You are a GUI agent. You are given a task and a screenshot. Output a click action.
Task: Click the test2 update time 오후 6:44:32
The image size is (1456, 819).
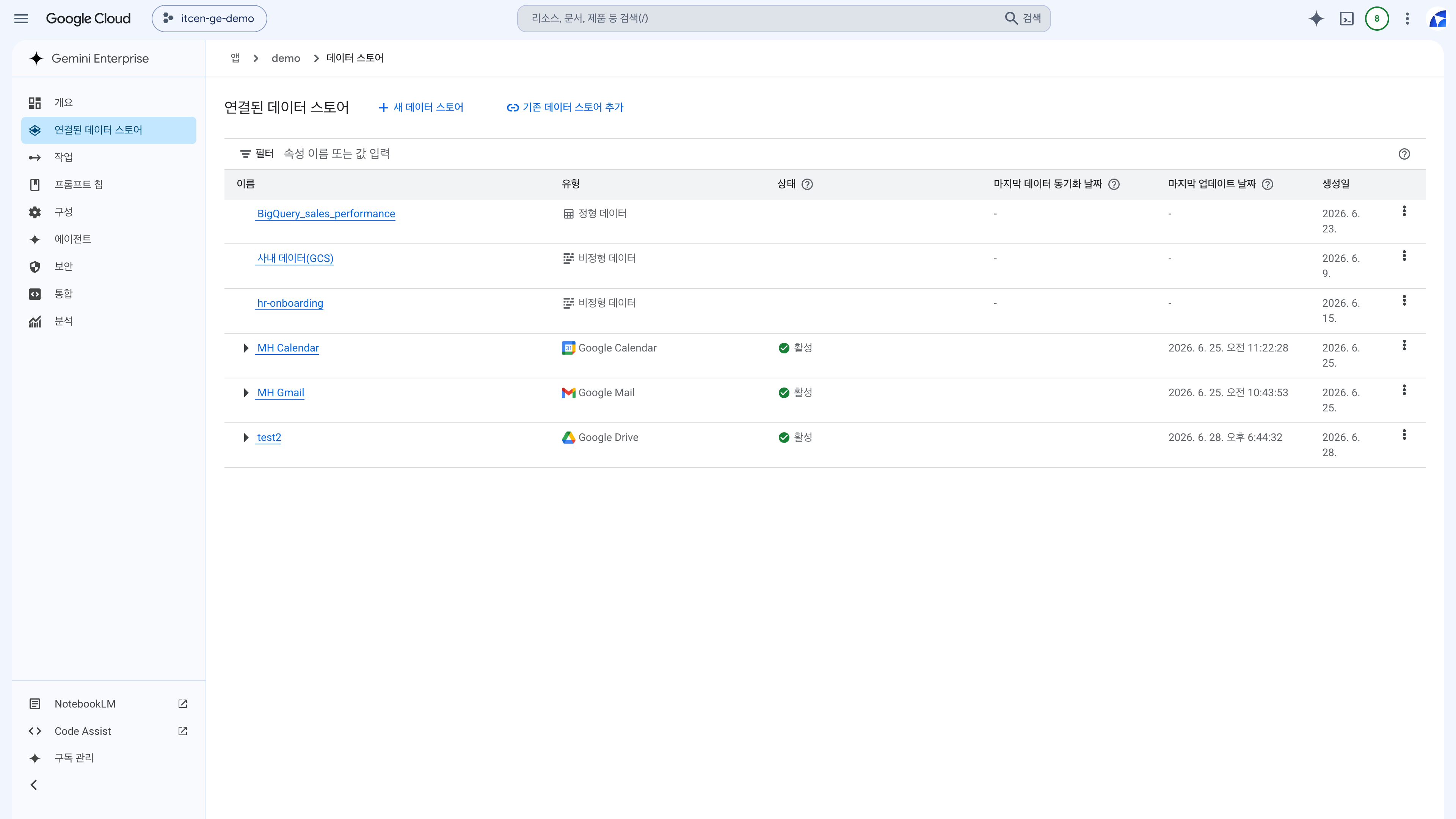click(x=1254, y=438)
